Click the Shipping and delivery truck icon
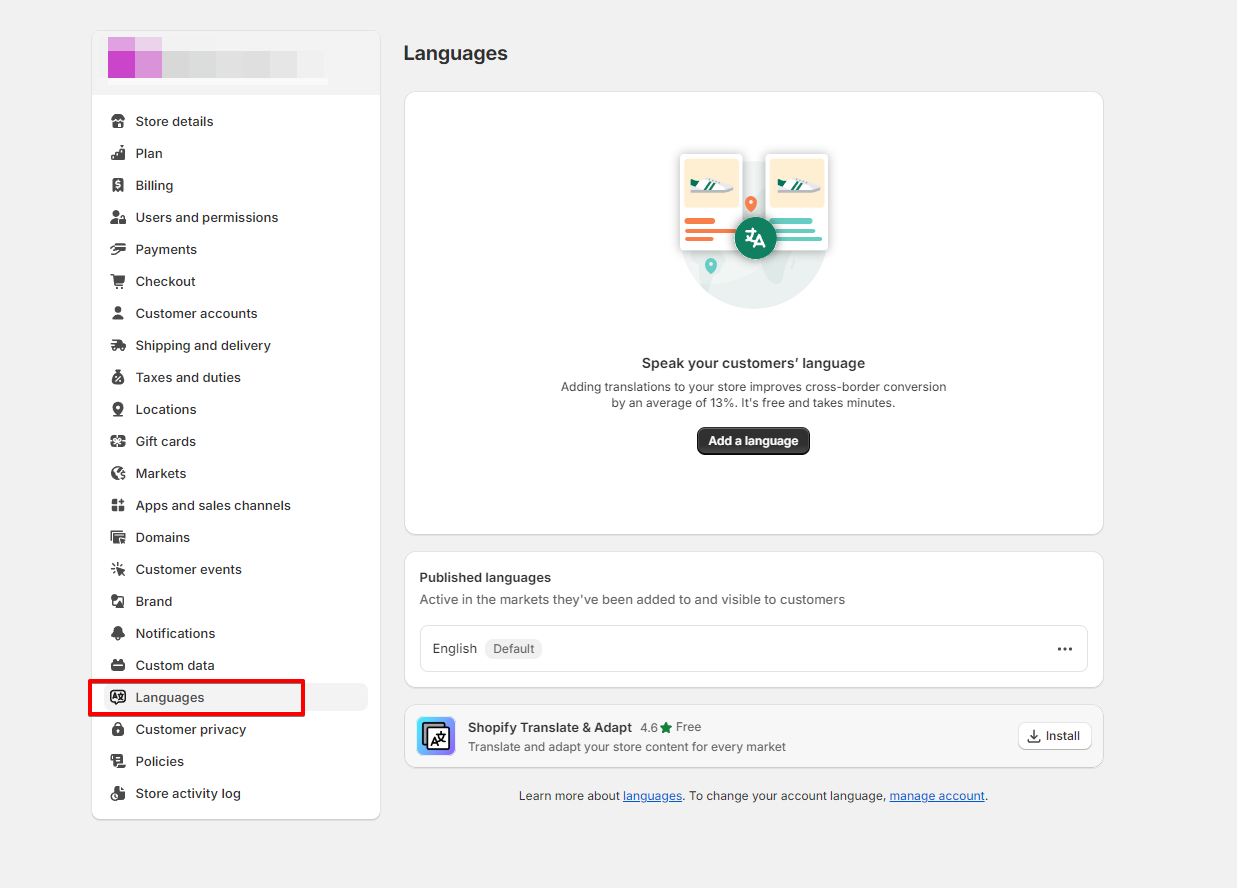This screenshot has height=888, width=1237. (x=118, y=345)
